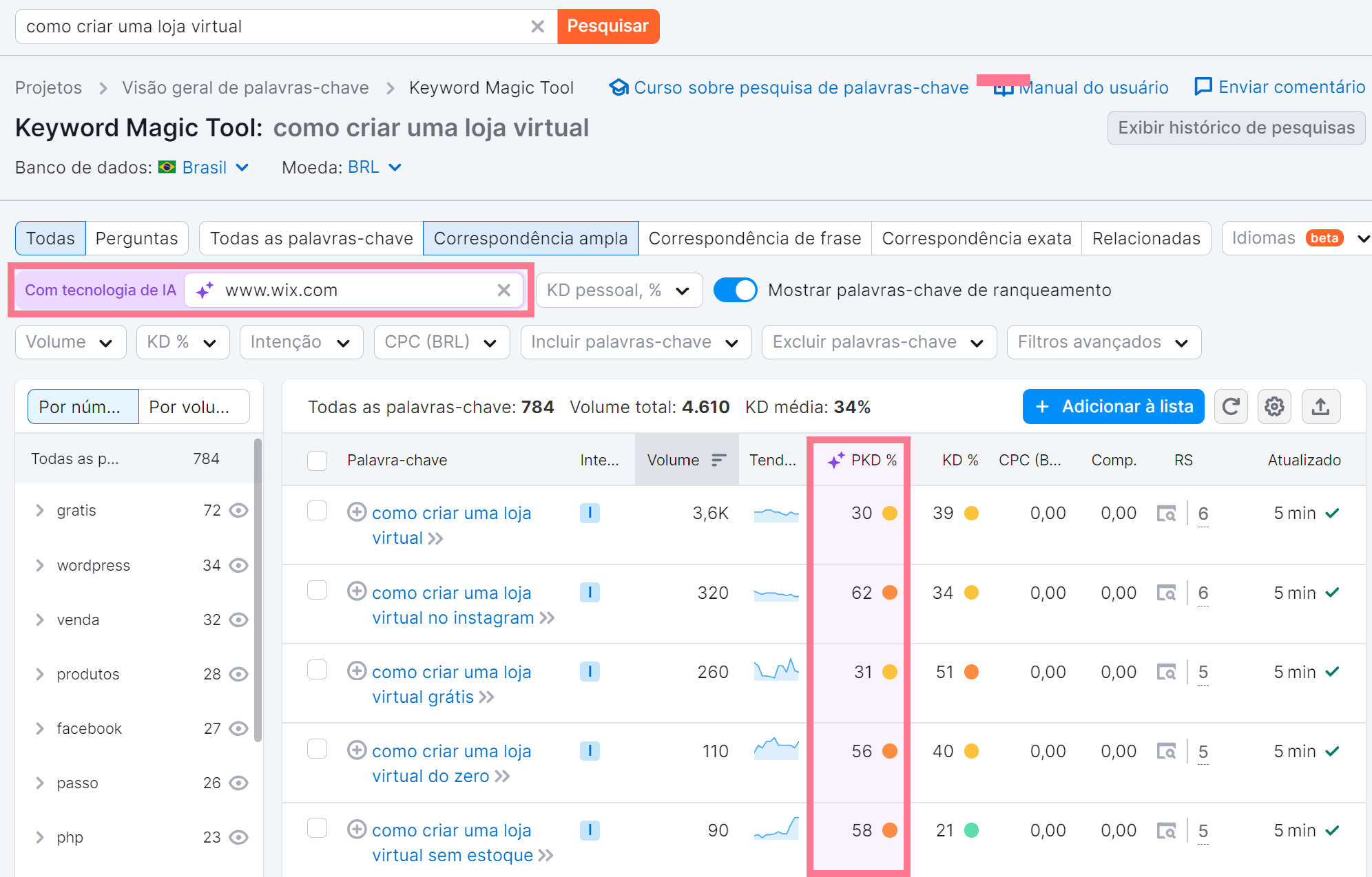Screen dimensions: 1372x877
Task: Select Todas as palavras-chave tab
Action: point(311,238)
